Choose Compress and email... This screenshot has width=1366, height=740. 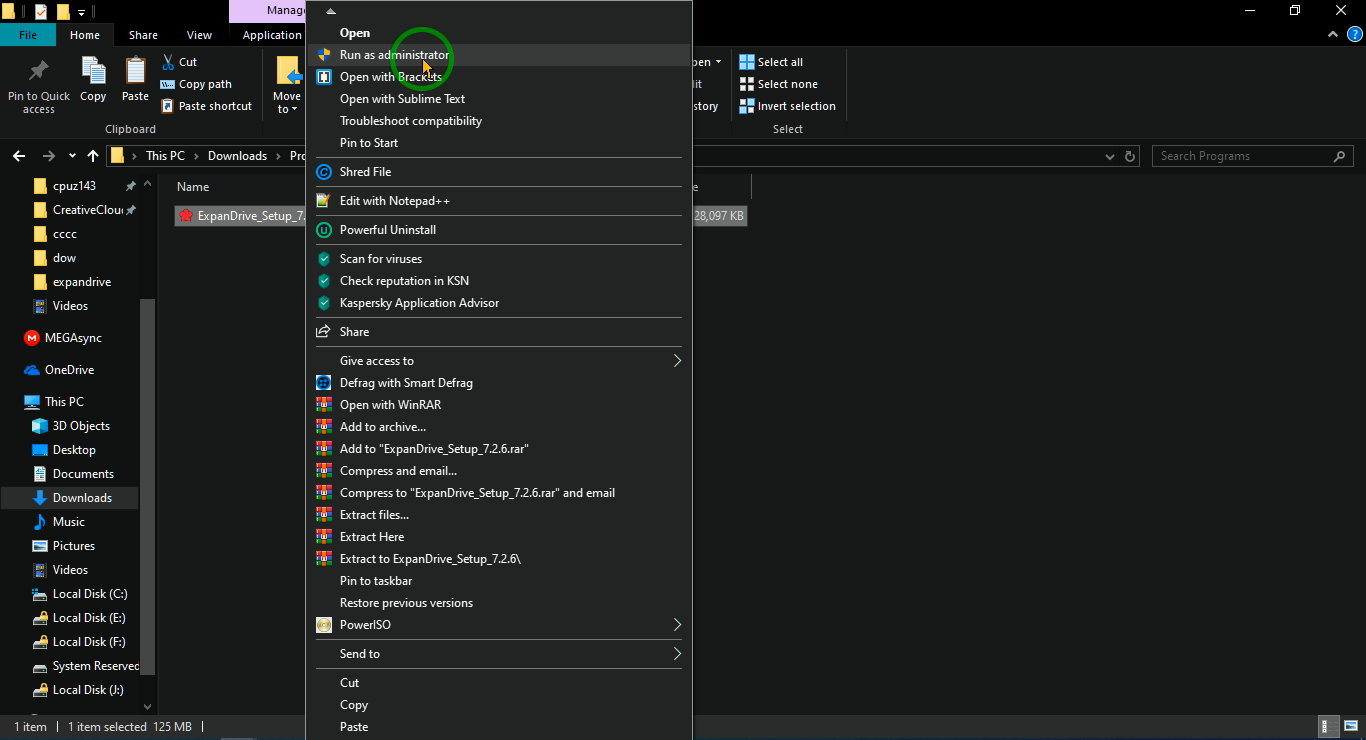[498, 471]
